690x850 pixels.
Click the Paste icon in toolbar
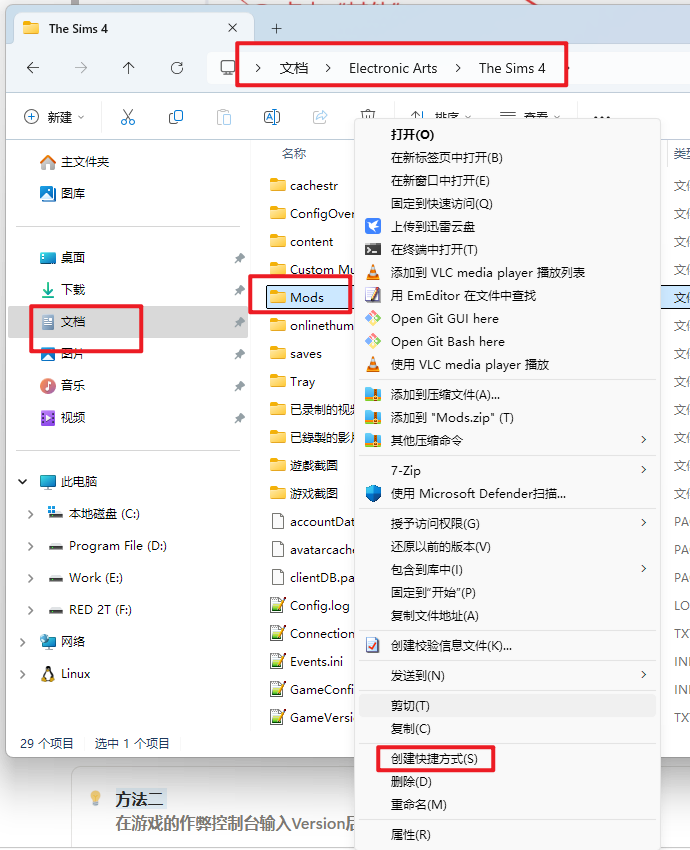coord(224,117)
